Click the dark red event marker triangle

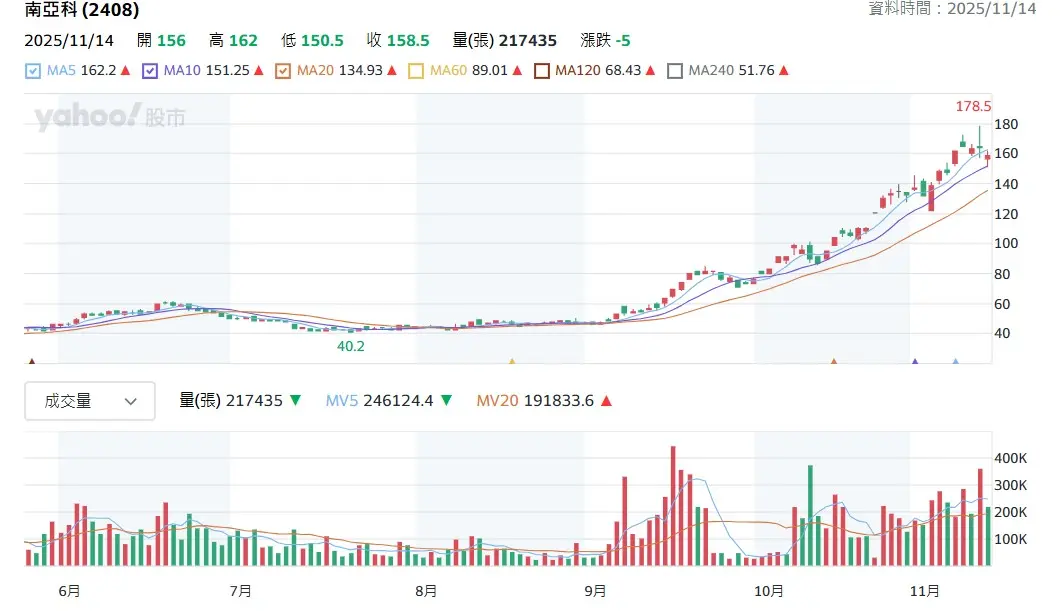point(31,361)
